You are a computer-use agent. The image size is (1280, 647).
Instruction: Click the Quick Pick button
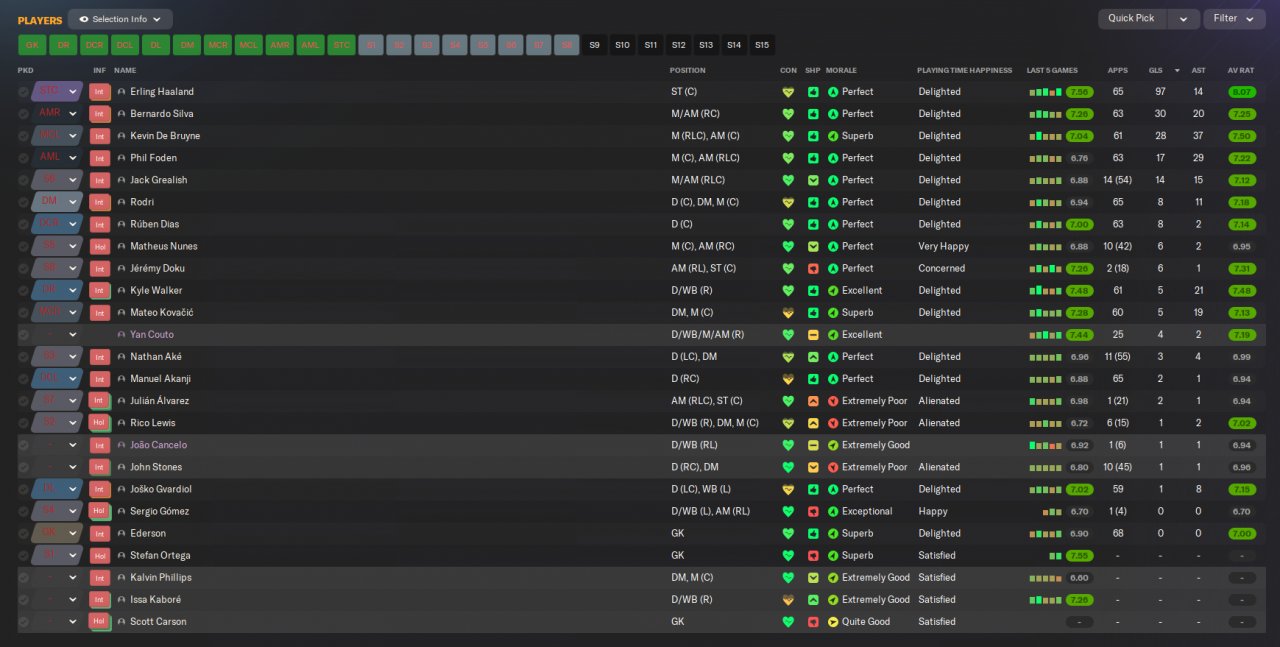pyautogui.click(x=1132, y=19)
